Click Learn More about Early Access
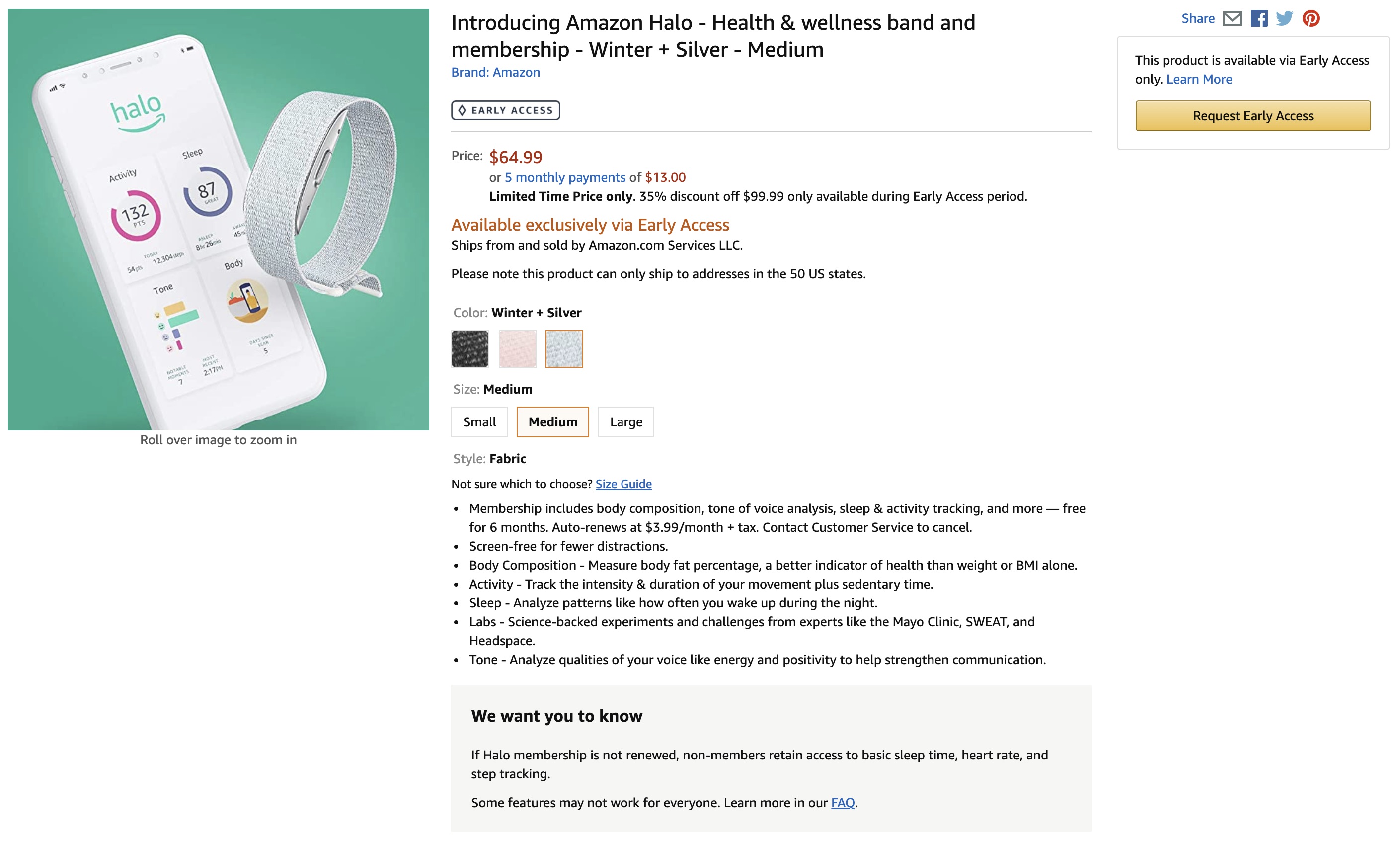1400x841 pixels. [x=1199, y=80]
